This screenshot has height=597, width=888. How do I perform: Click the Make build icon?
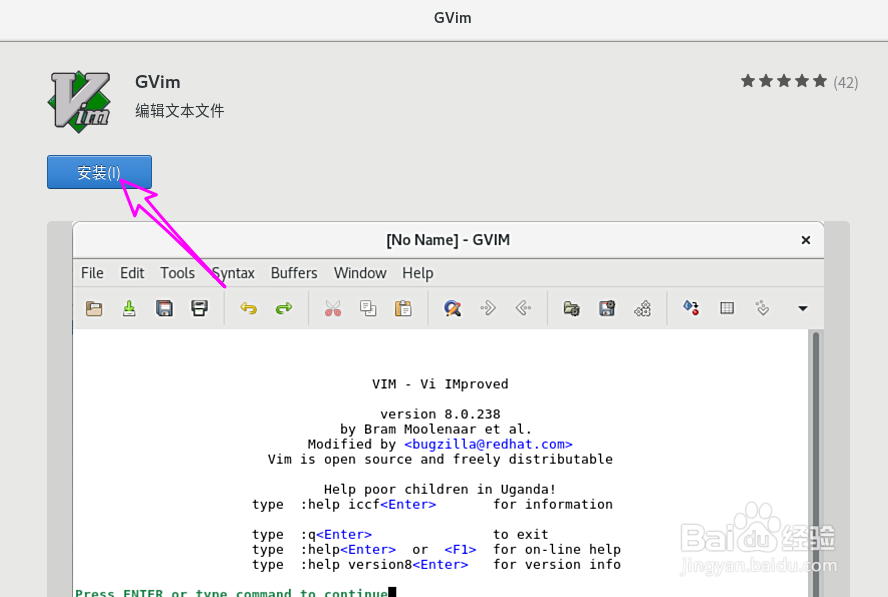691,308
